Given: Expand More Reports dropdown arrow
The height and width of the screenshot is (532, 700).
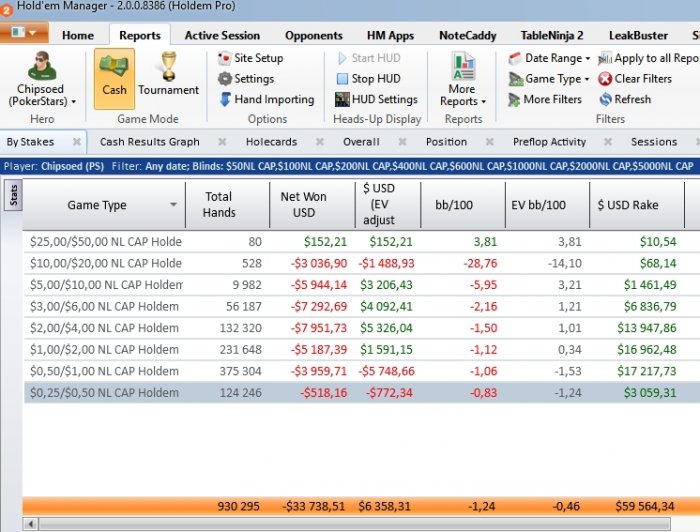Looking at the screenshot, I should point(483,102).
